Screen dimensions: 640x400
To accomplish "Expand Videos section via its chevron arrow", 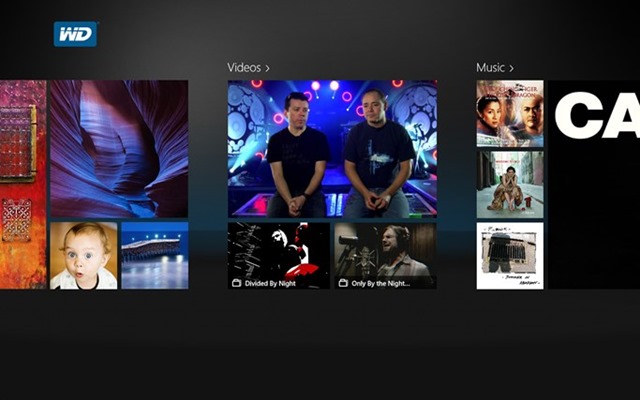I will 267,68.
